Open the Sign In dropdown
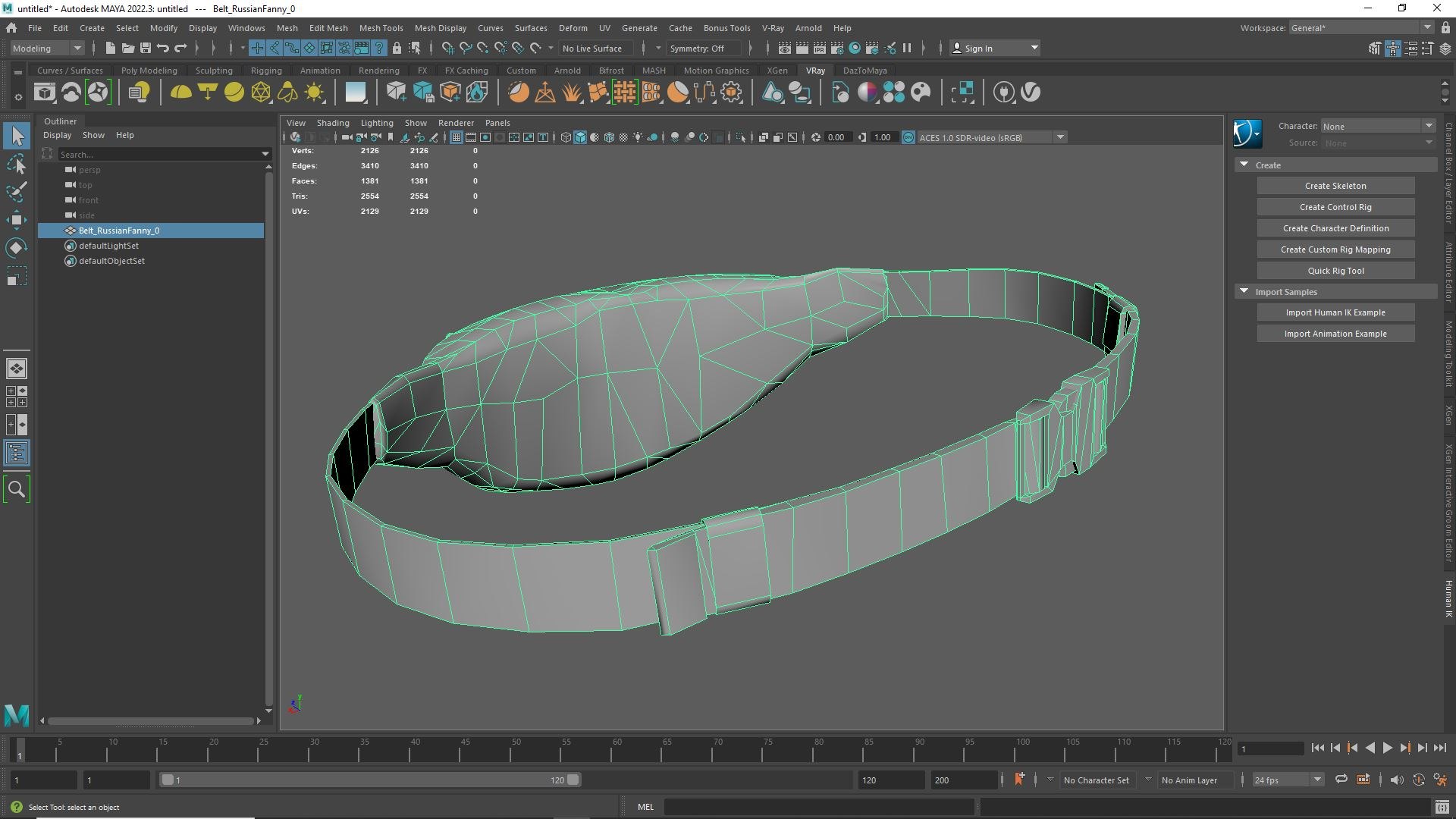This screenshot has width=1456, height=819. point(994,48)
